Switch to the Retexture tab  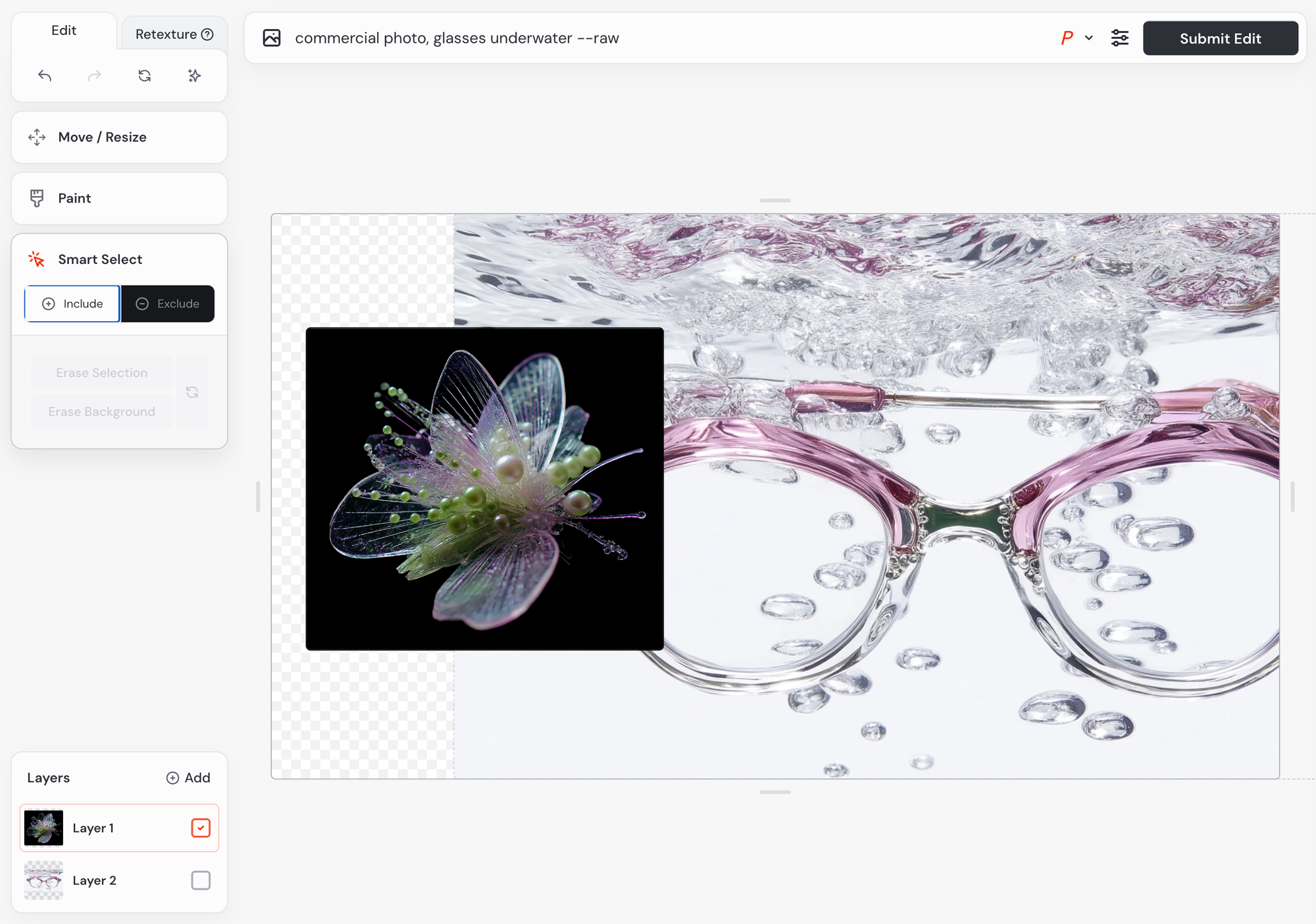tap(166, 34)
